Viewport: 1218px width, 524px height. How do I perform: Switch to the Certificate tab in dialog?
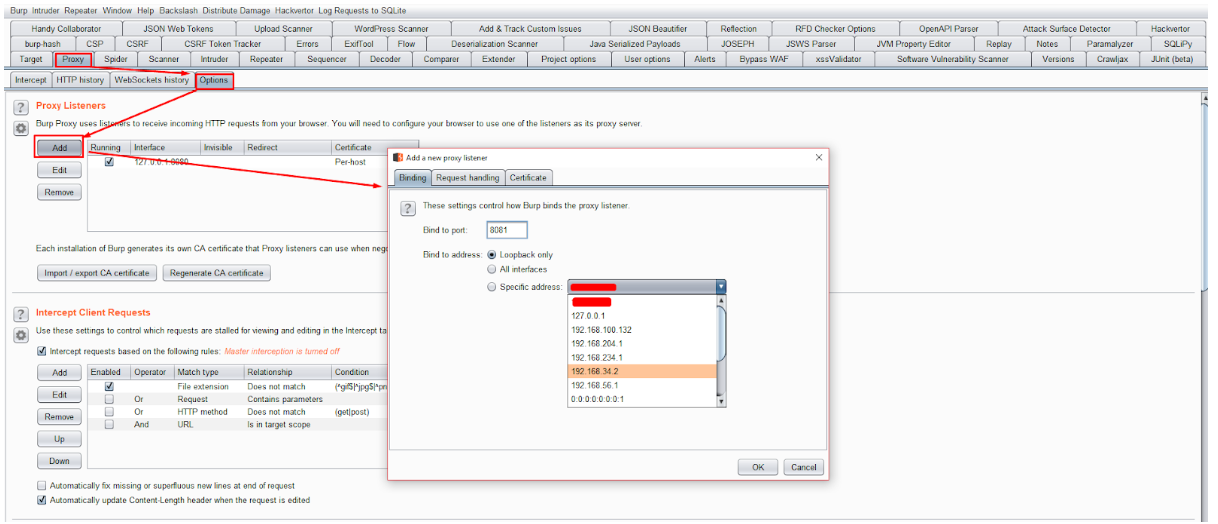click(x=528, y=177)
